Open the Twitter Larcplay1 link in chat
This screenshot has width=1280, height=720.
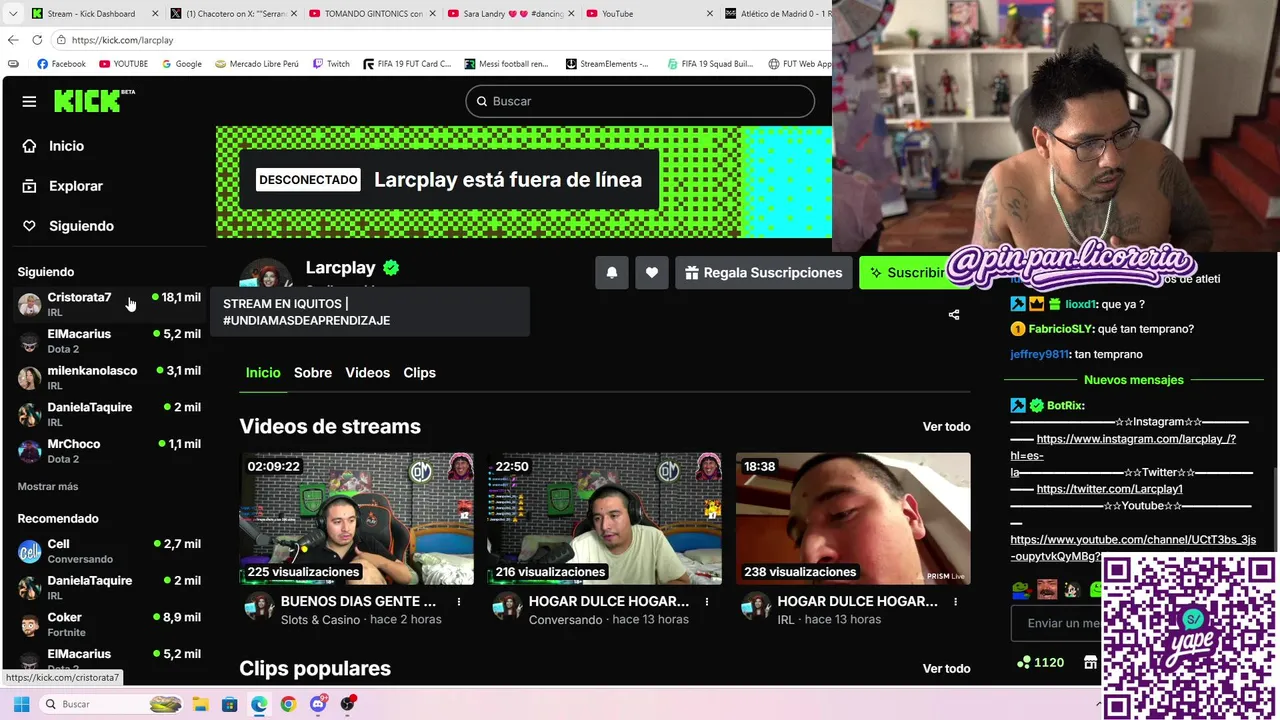pyautogui.click(x=1109, y=489)
